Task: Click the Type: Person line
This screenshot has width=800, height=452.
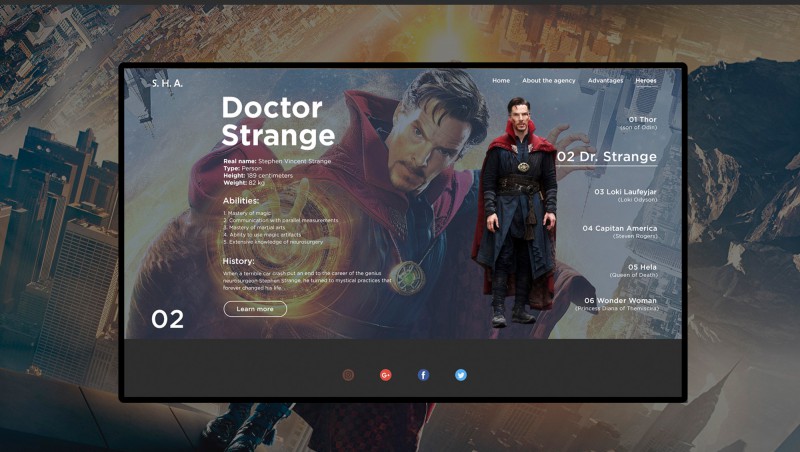Action: [242, 168]
